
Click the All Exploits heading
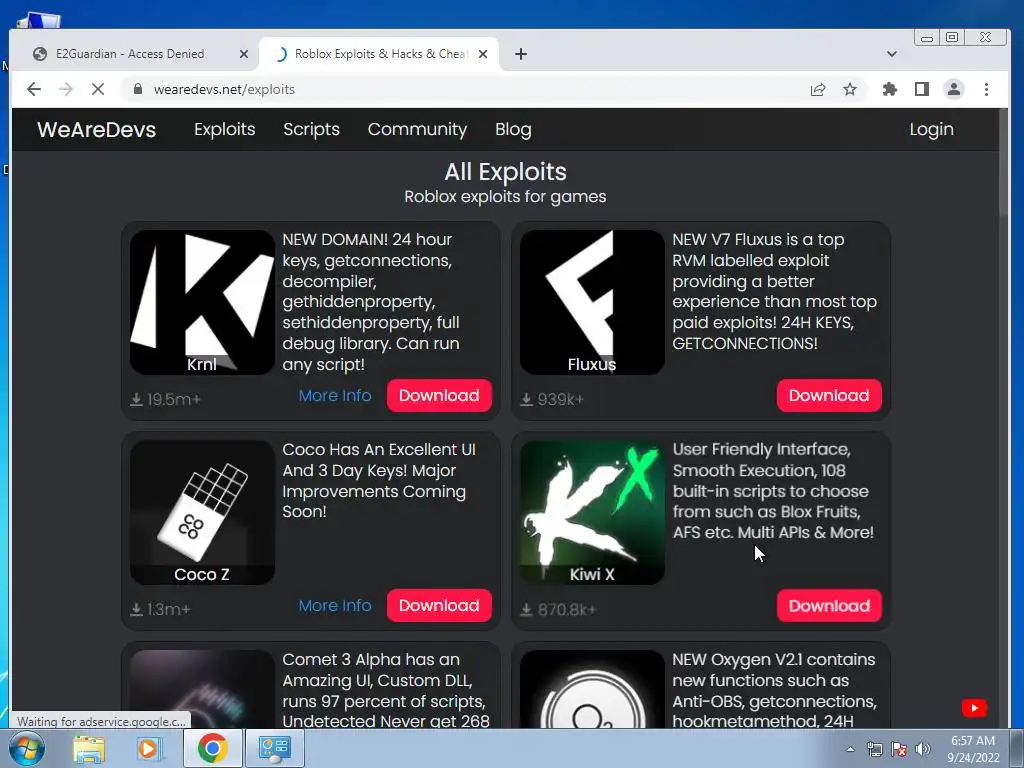[x=505, y=172]
